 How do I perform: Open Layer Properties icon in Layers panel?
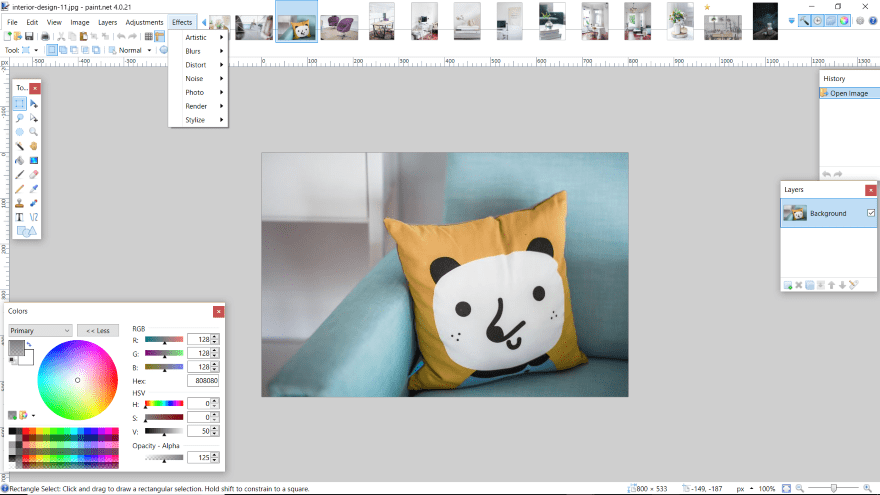click(x=853, y=285)
